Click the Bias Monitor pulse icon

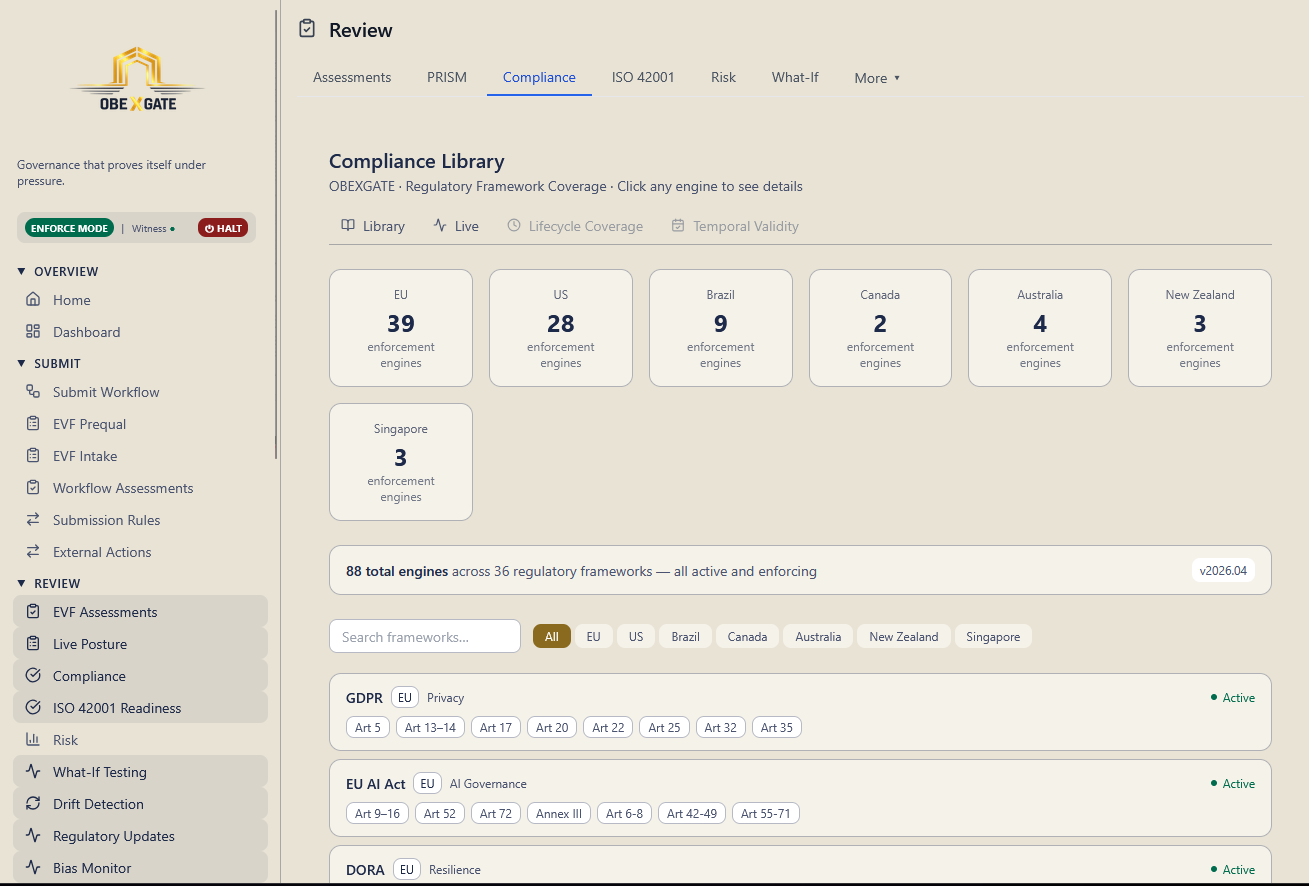[x=33, y=868]
